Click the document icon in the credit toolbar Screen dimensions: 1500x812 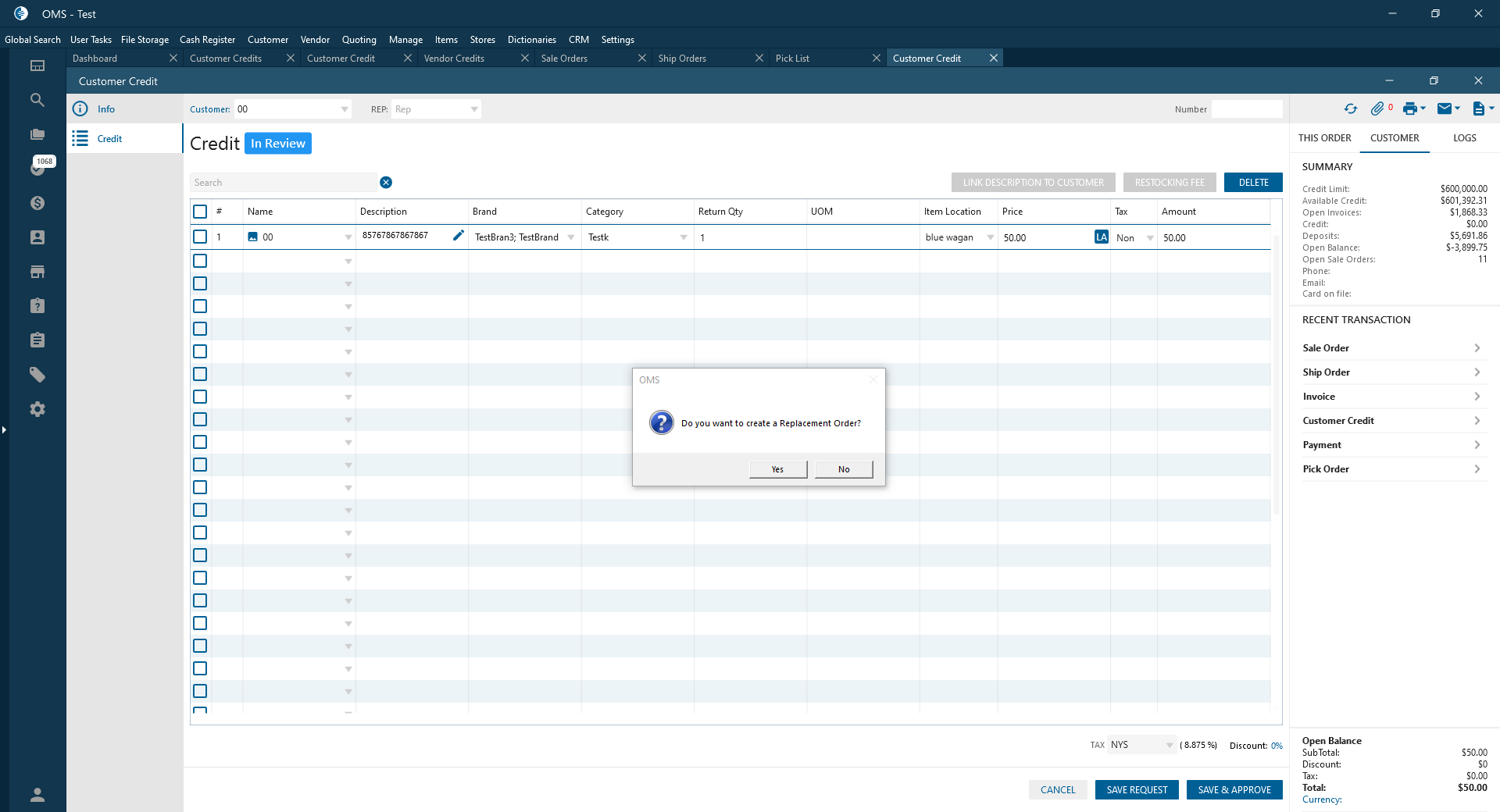tap(1478, 109)
